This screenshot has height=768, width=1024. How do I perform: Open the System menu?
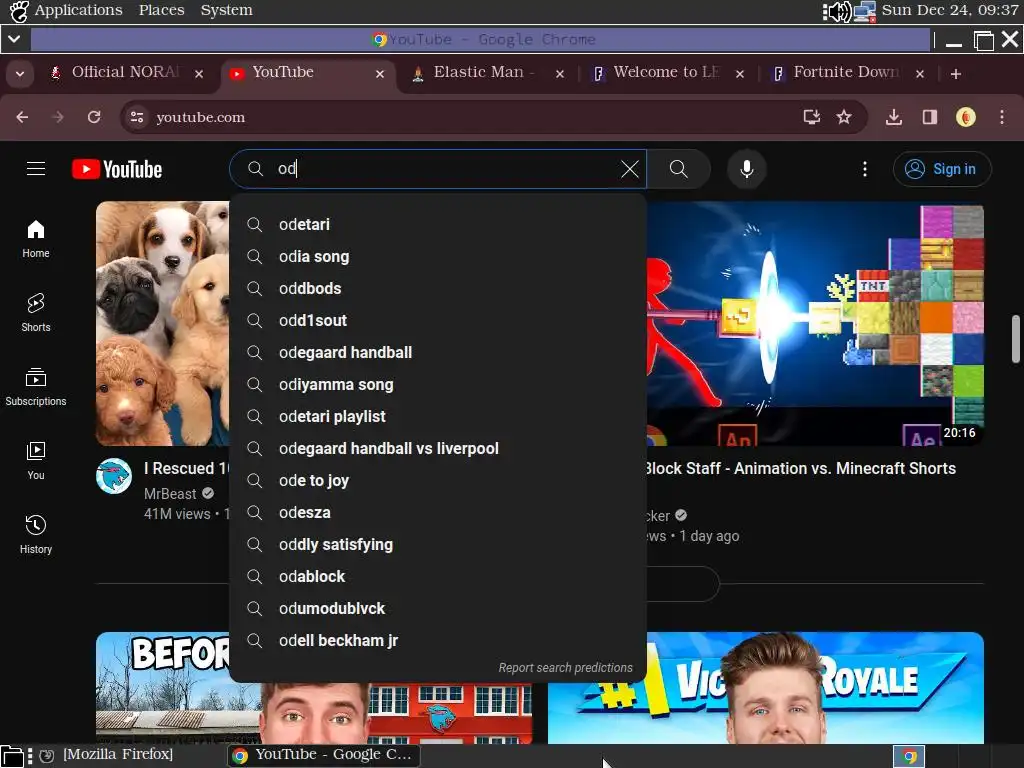coord(226,10)
